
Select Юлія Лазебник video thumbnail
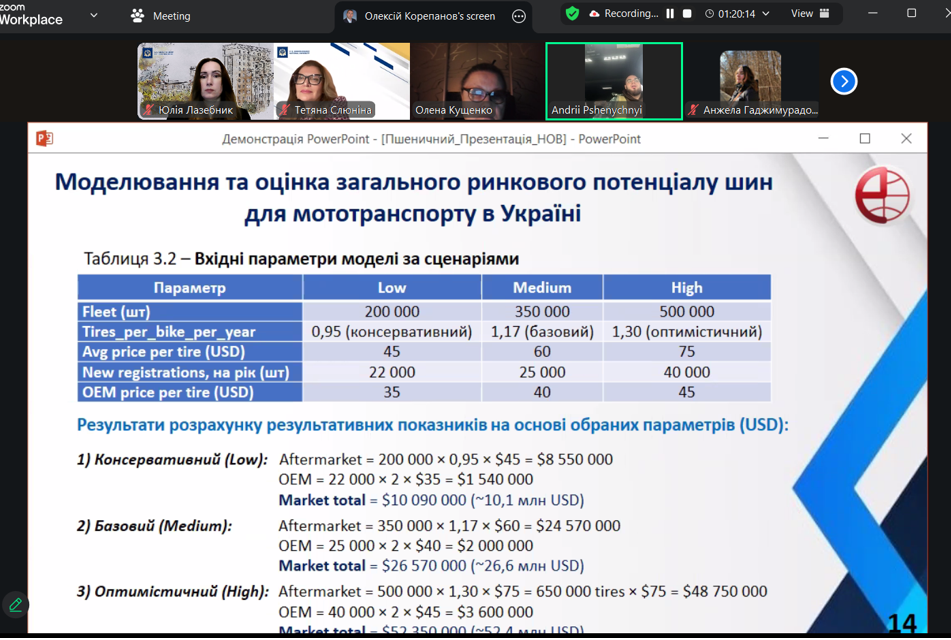pyautogui.click(x=205, y=81)
